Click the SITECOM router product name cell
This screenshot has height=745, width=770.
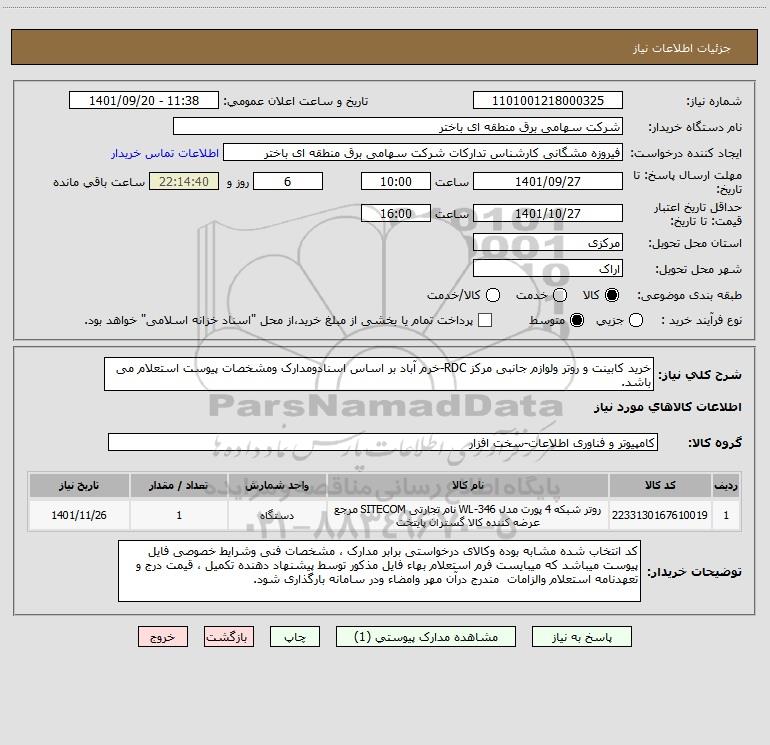(468, 515)
